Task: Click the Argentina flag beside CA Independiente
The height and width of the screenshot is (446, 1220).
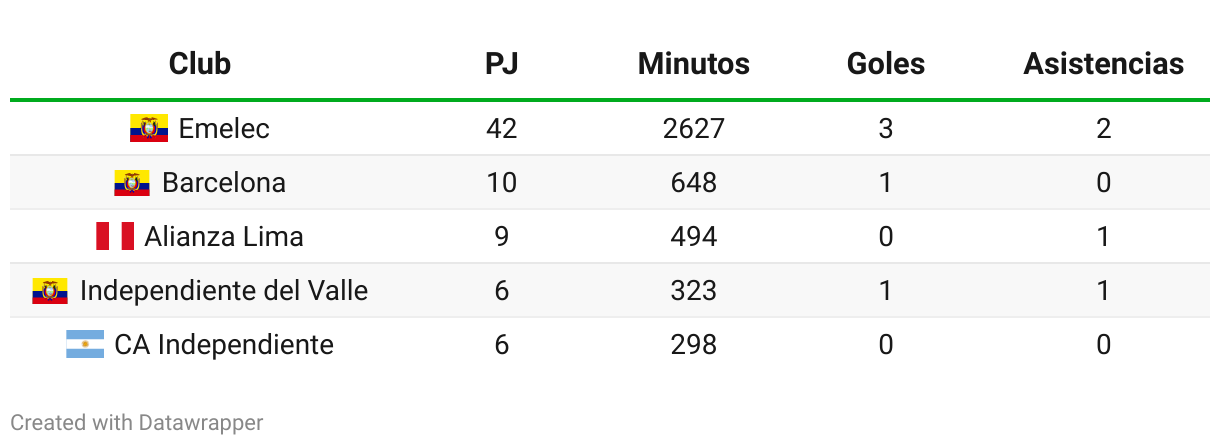Action: click(x=85, y=344)
